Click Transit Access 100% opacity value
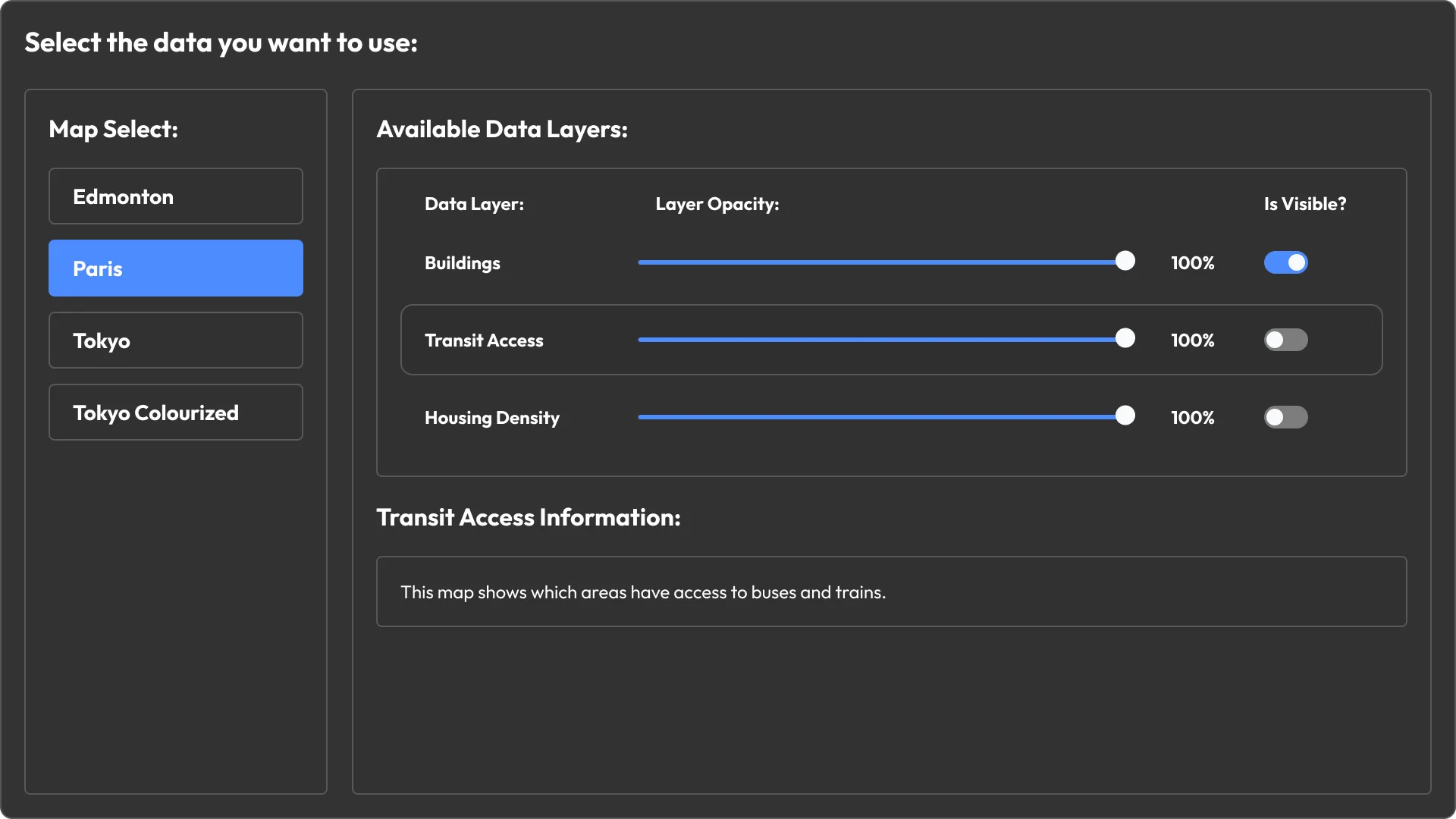 tap(1192, 340)
